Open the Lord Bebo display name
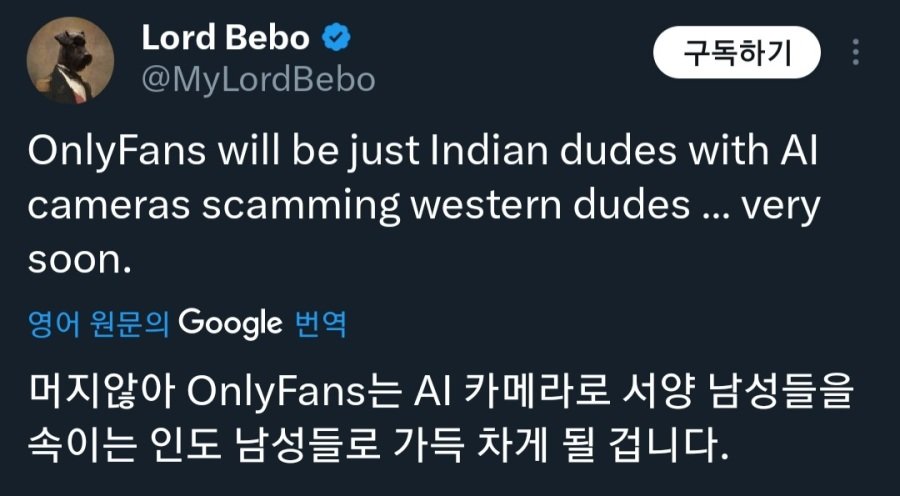 coord(225,38)
